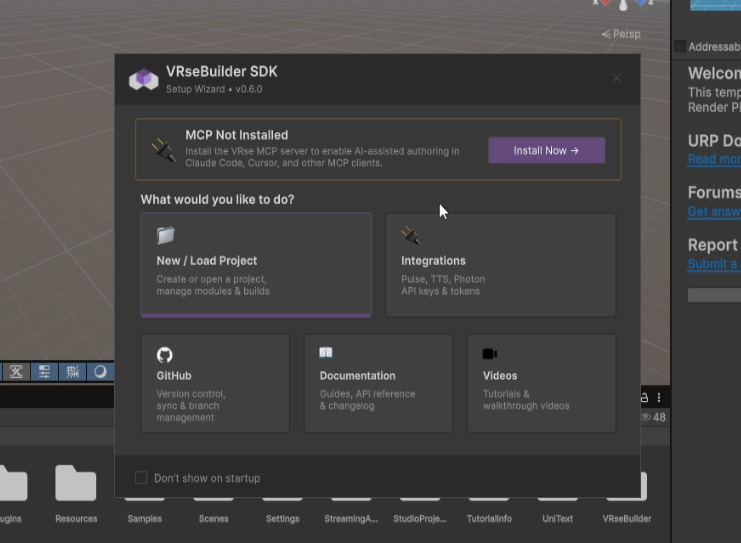
Task: Click the open book Documentation icon
Action: pos(326,353)
